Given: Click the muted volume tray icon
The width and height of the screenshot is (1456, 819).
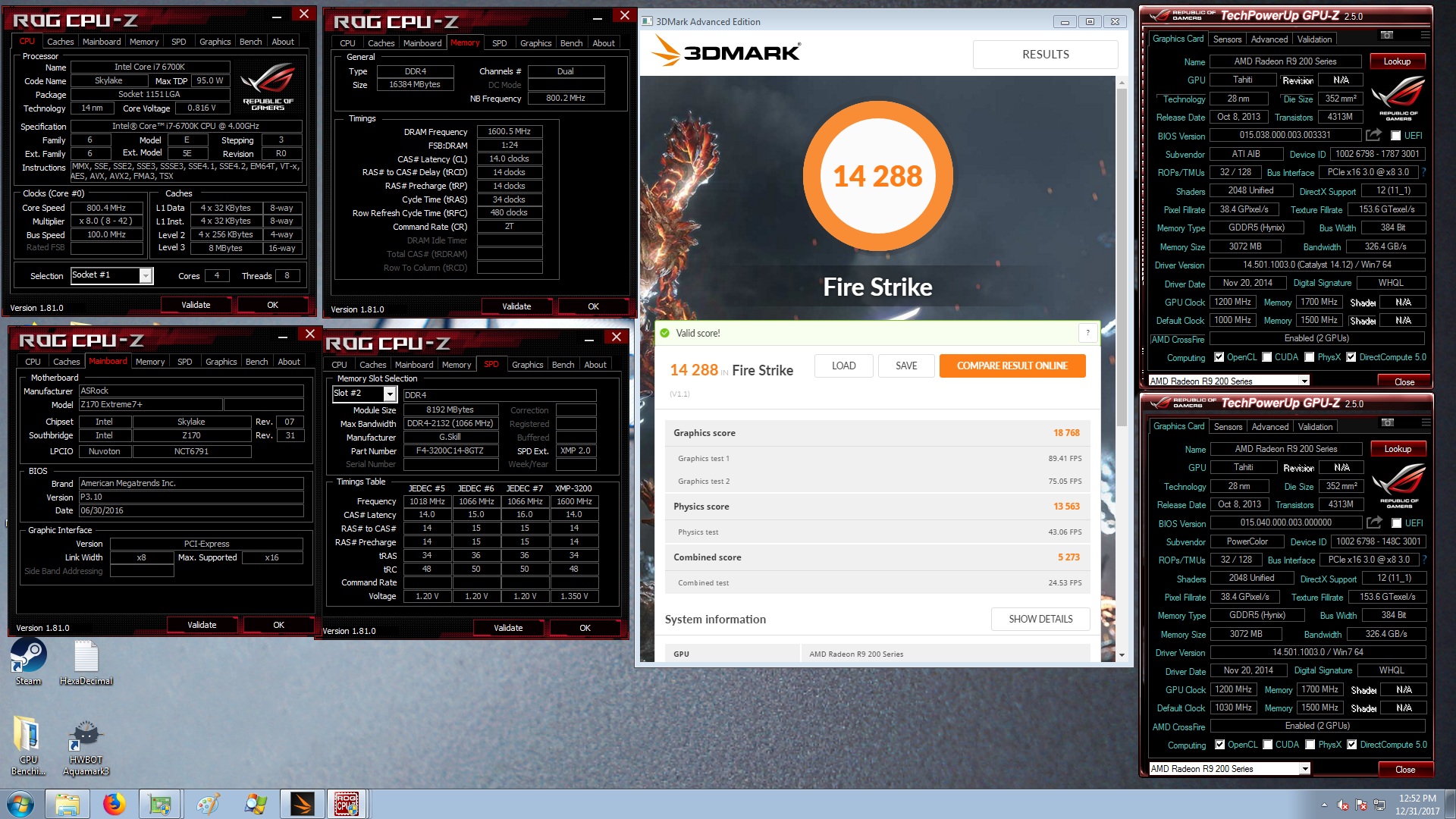Looking at the screenshot, I should [x=1343, y=805].
